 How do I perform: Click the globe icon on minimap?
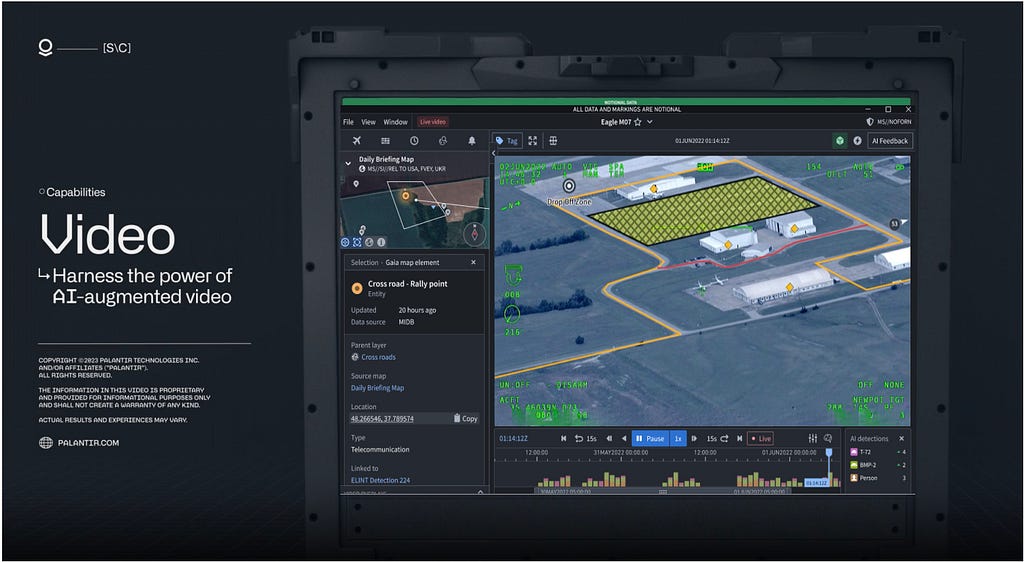369,242
